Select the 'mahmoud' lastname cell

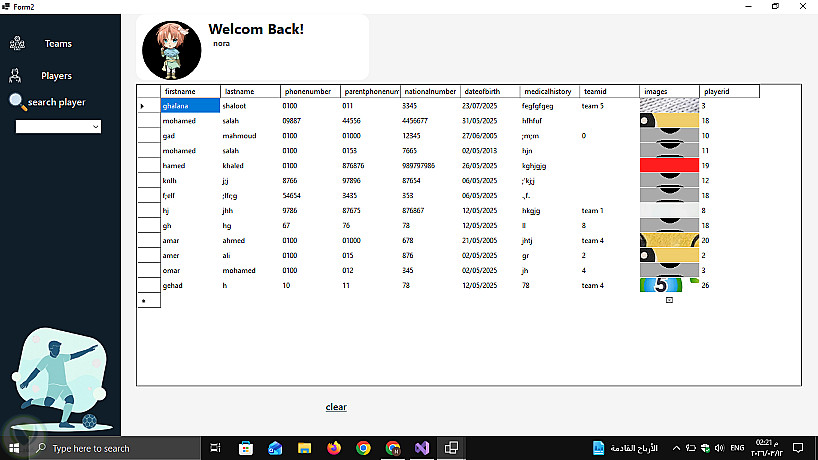[250, 136]
